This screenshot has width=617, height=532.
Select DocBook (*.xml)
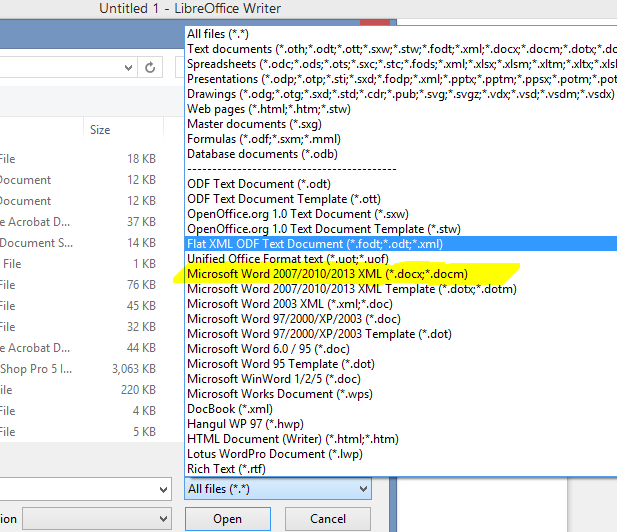tap(401, 408)
